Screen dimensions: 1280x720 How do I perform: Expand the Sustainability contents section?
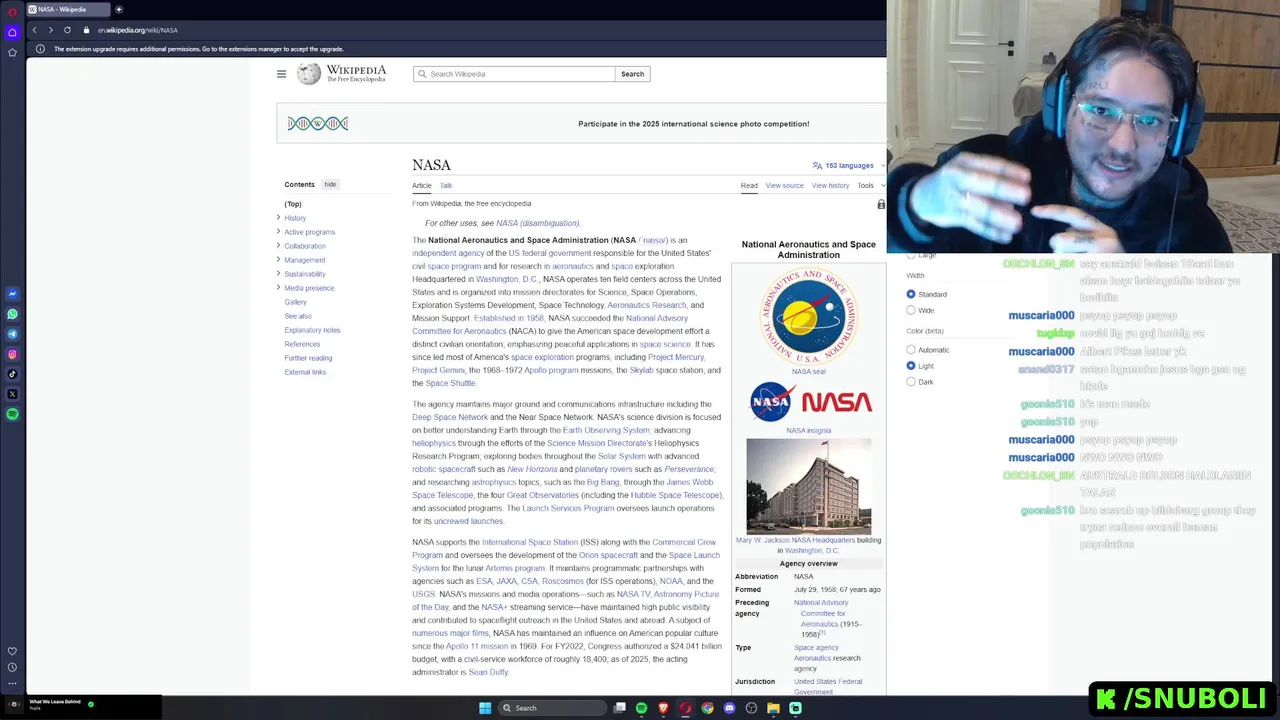click(278, 274)
